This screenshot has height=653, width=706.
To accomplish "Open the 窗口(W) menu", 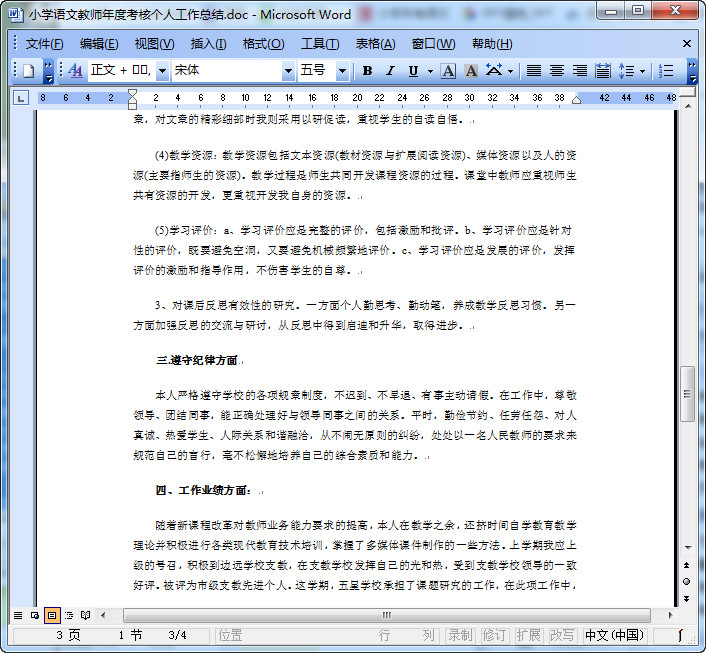I will click(x=433, y=44).
